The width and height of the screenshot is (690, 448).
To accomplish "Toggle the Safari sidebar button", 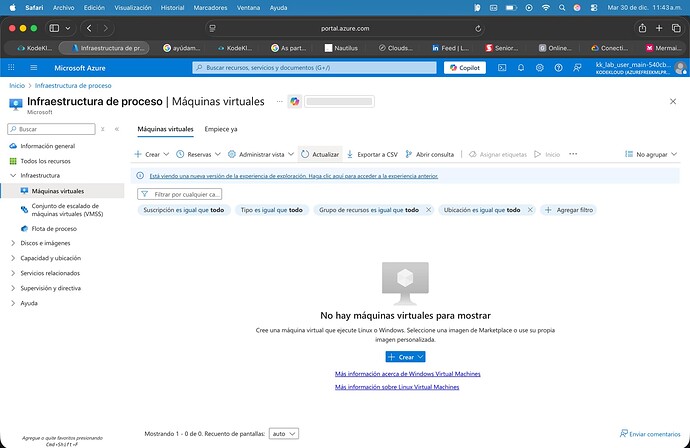I will pos(54,28).
